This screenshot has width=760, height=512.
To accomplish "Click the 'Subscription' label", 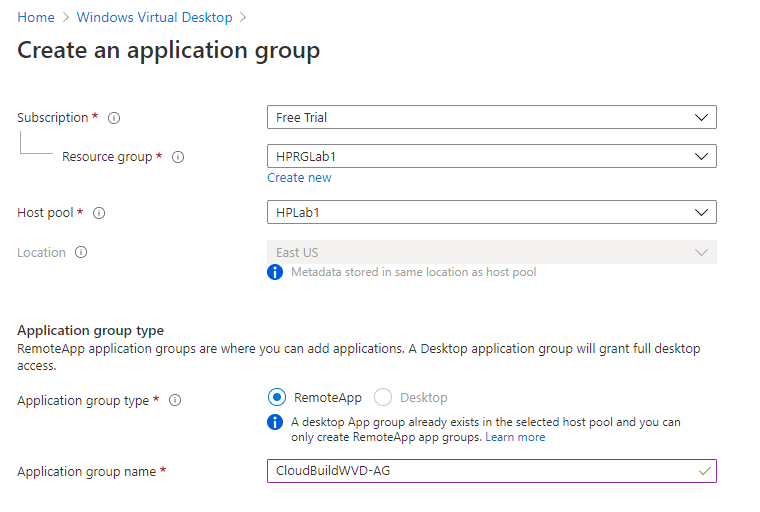I will tap(53, 118).
